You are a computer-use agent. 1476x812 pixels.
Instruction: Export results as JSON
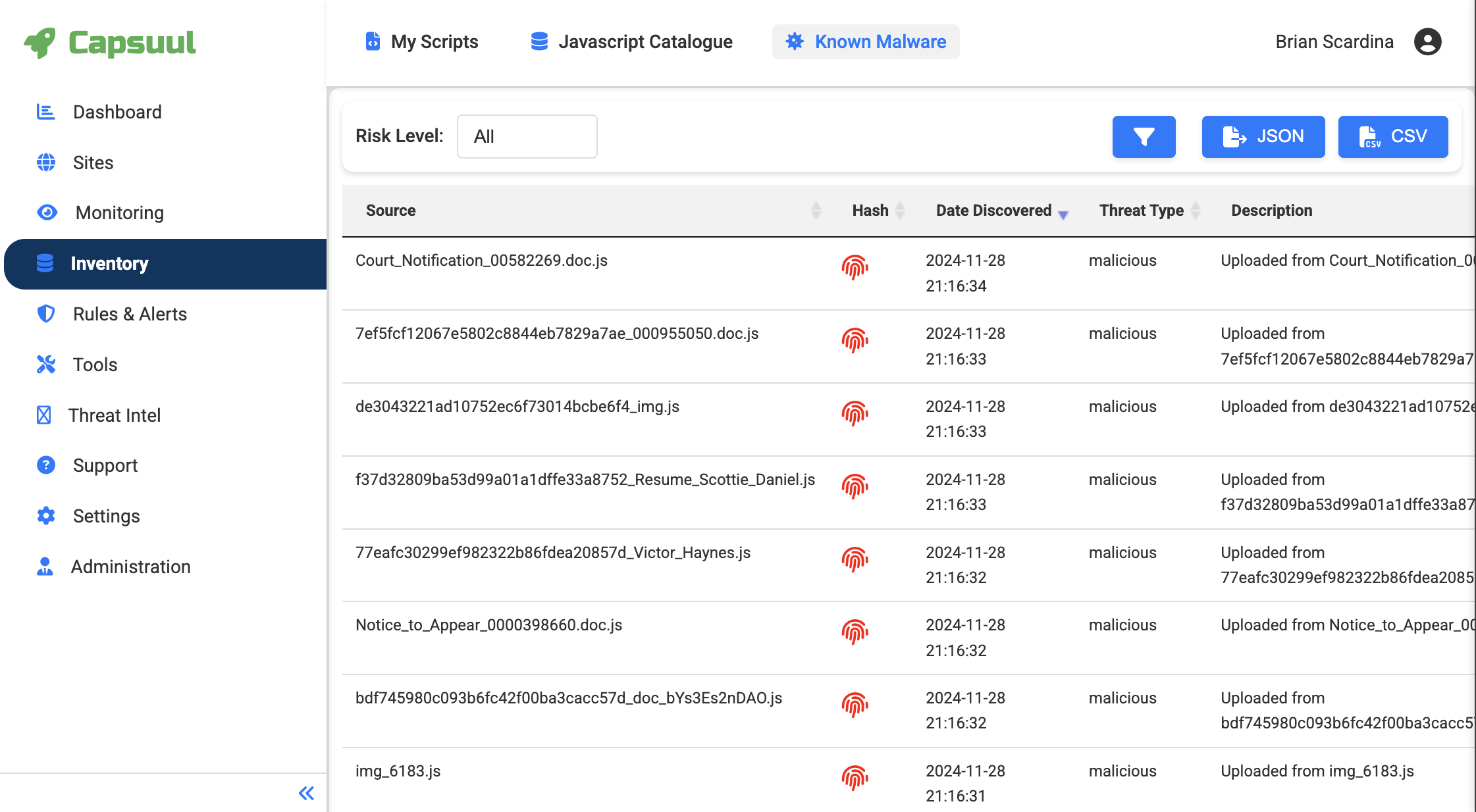[x=1263, y=136]
